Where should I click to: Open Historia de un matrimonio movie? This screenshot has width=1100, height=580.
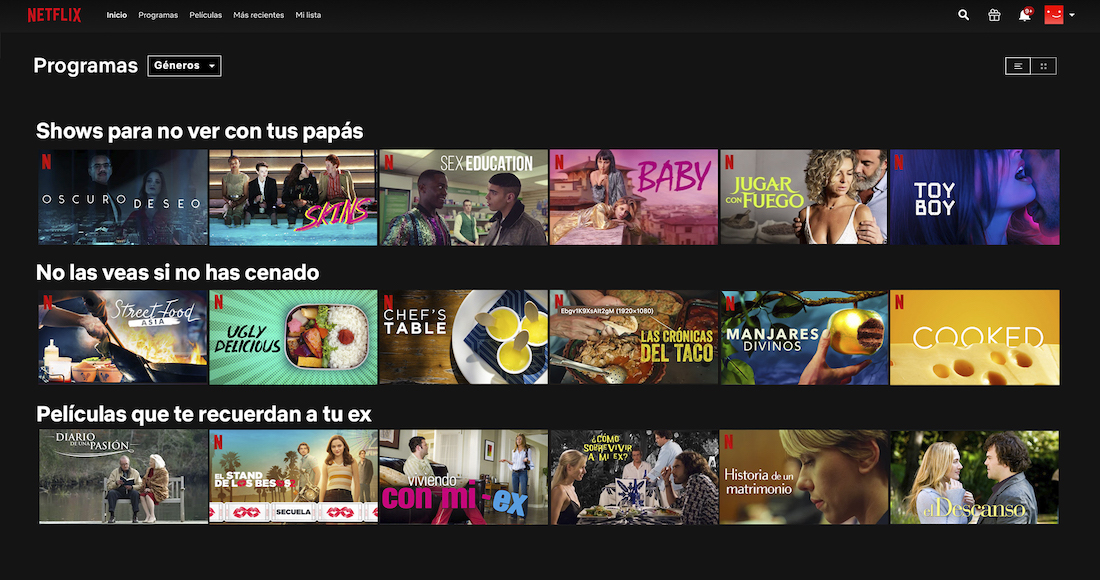pos(803,477)
